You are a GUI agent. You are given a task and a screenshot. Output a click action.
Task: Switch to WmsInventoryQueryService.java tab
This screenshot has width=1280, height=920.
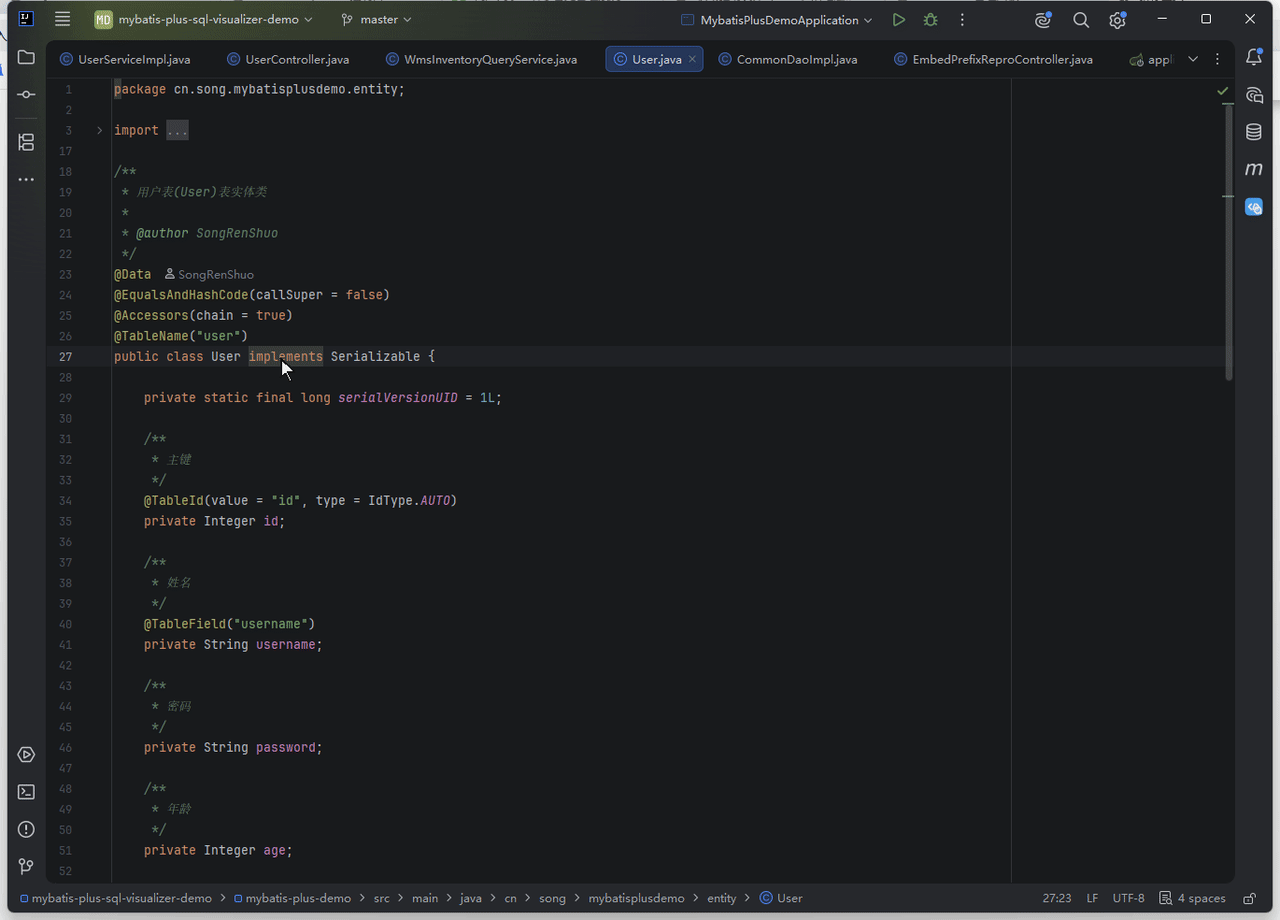(481, 59)
